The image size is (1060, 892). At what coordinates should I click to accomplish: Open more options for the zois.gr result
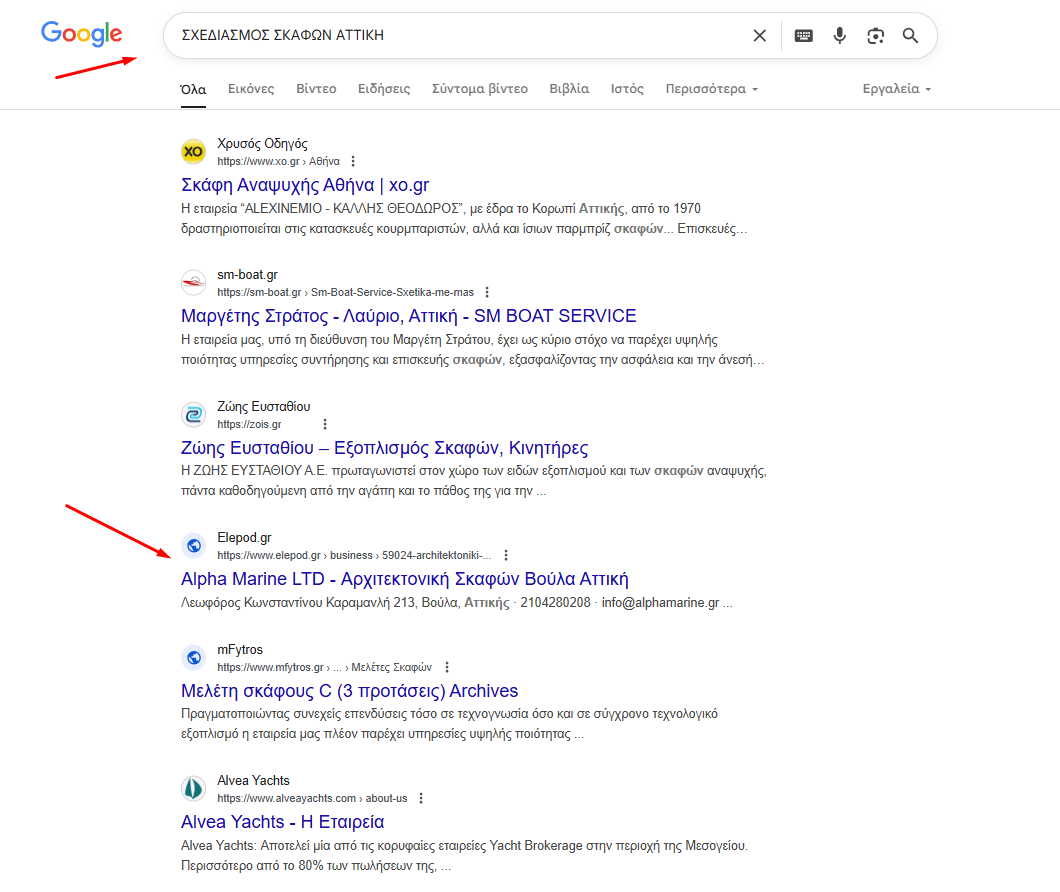point(325,424)
